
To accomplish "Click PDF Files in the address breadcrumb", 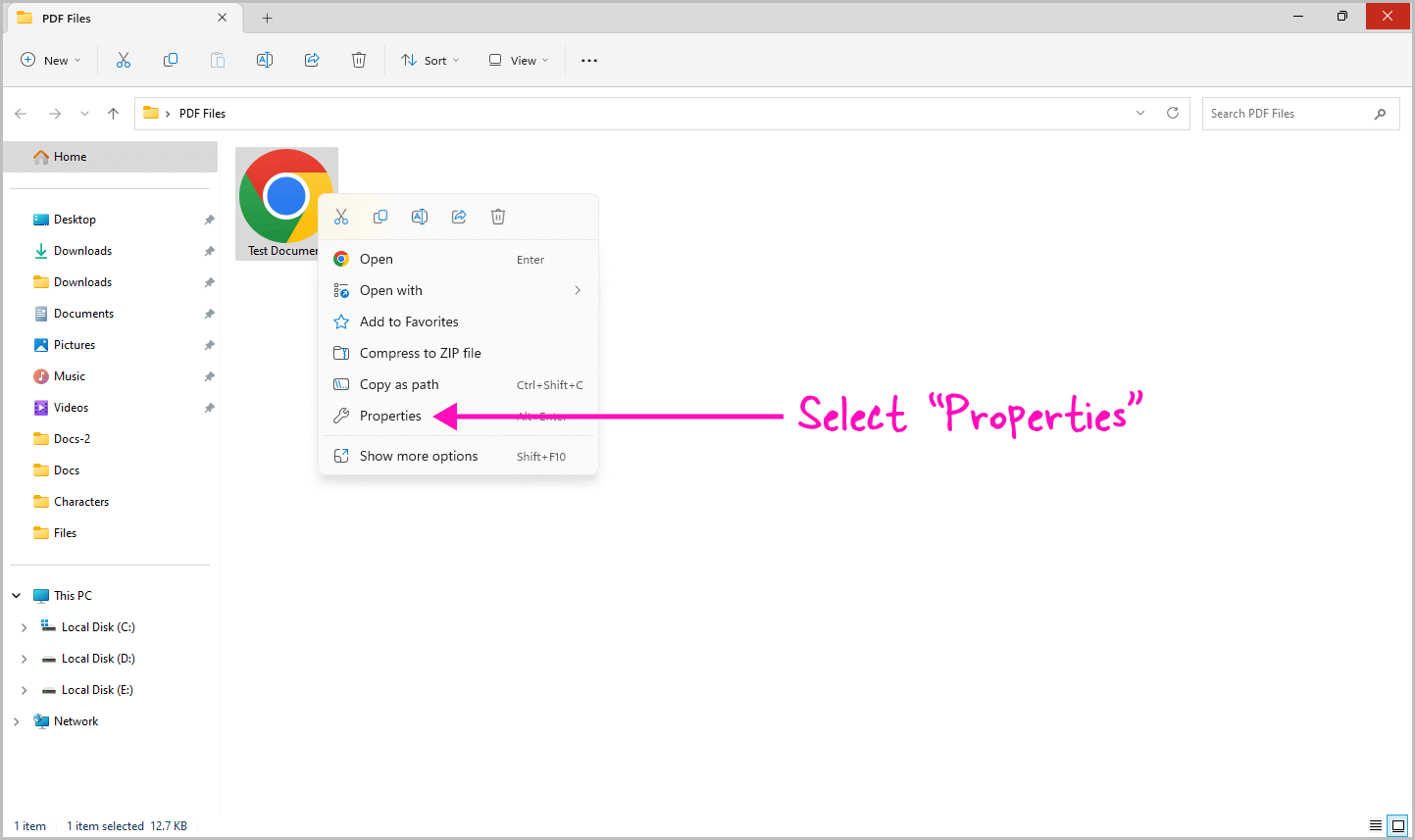I will [x=202, y=114].
